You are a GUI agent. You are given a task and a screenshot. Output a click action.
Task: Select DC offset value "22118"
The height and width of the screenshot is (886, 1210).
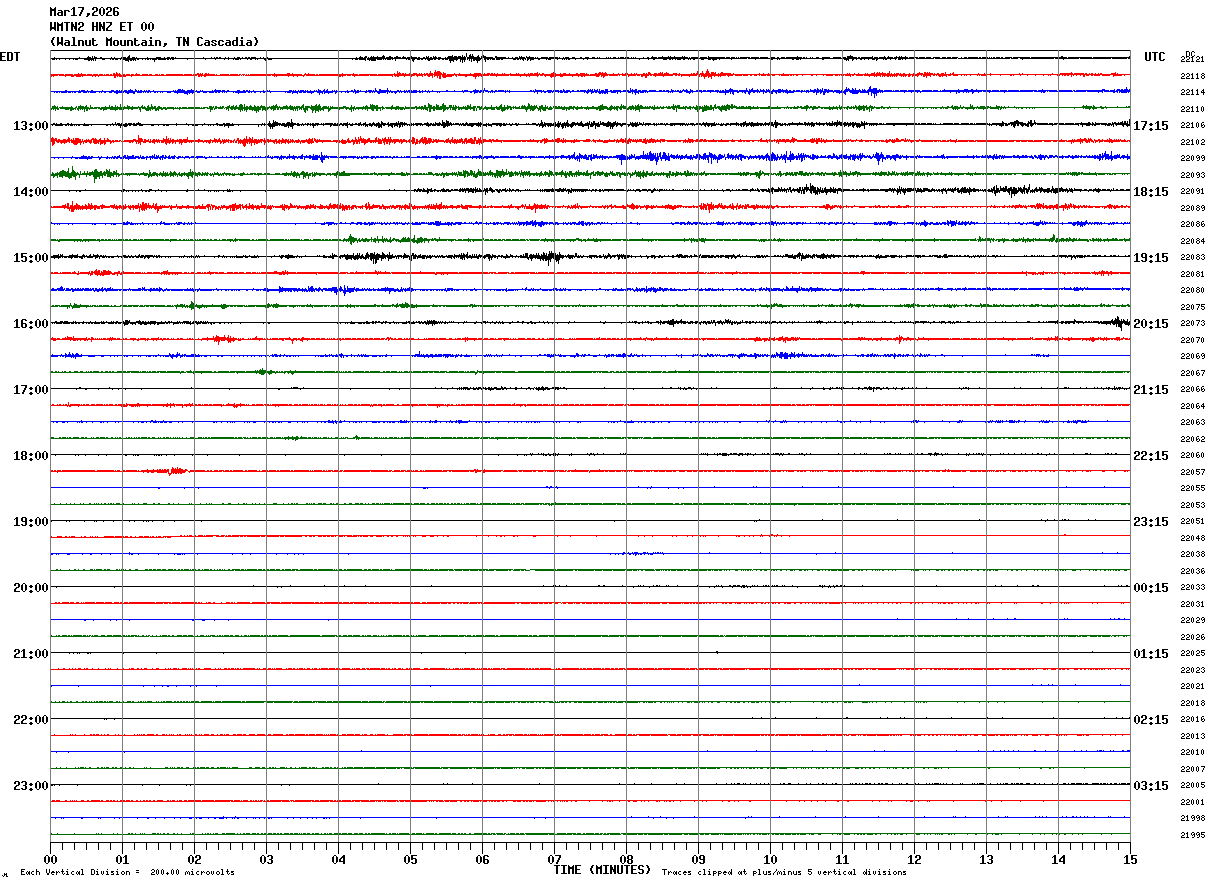[1193, 76]
